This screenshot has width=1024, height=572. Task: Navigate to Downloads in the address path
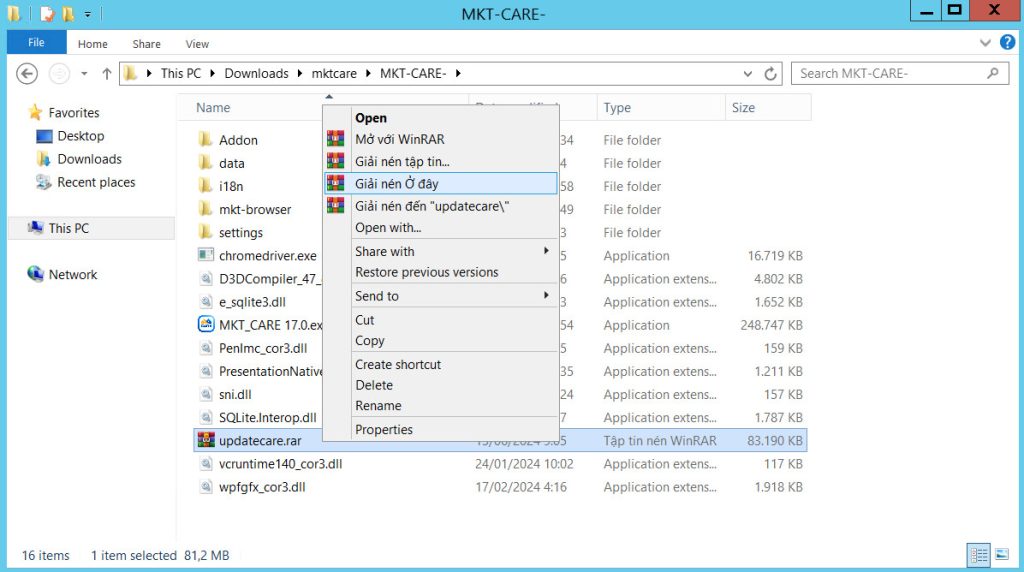coord(256,73)
